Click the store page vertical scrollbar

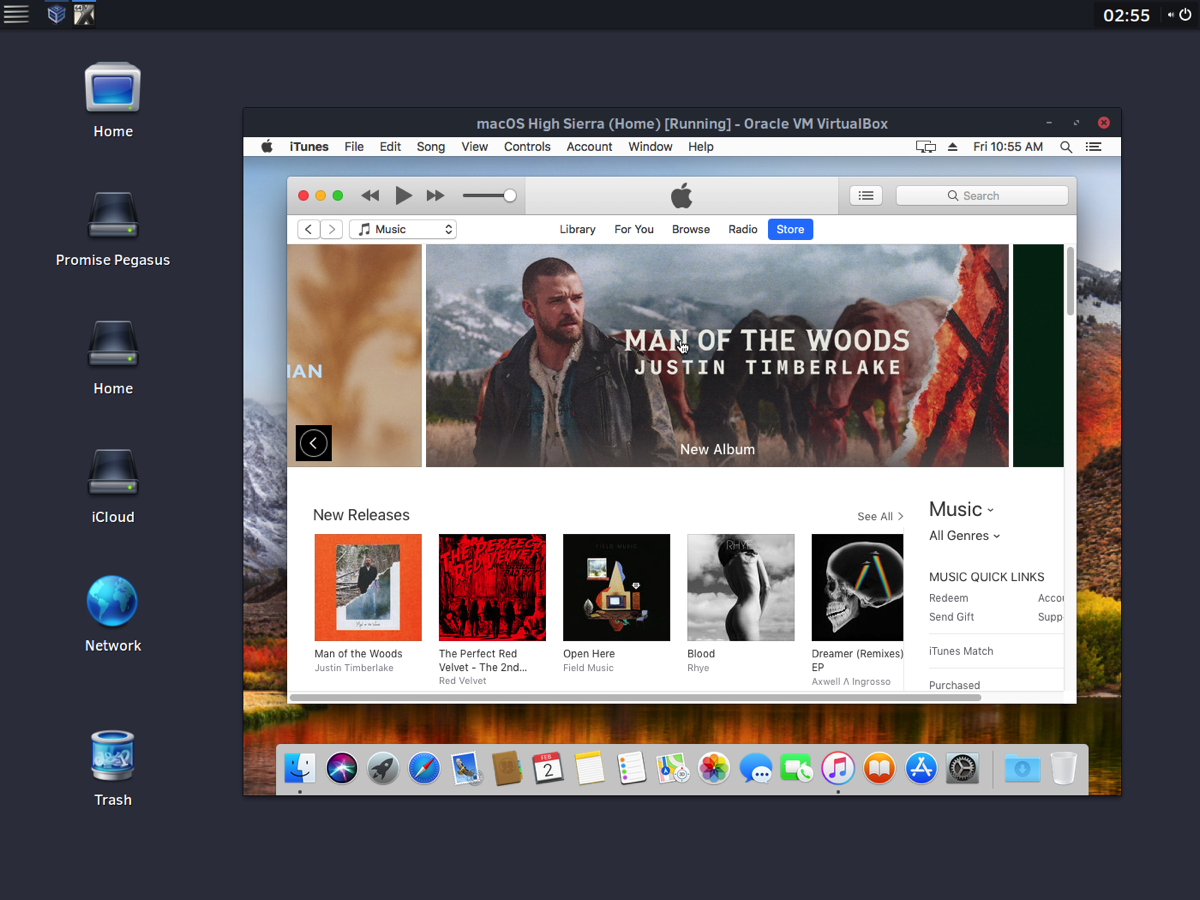pyautogui.click(x=1070, y=282)
